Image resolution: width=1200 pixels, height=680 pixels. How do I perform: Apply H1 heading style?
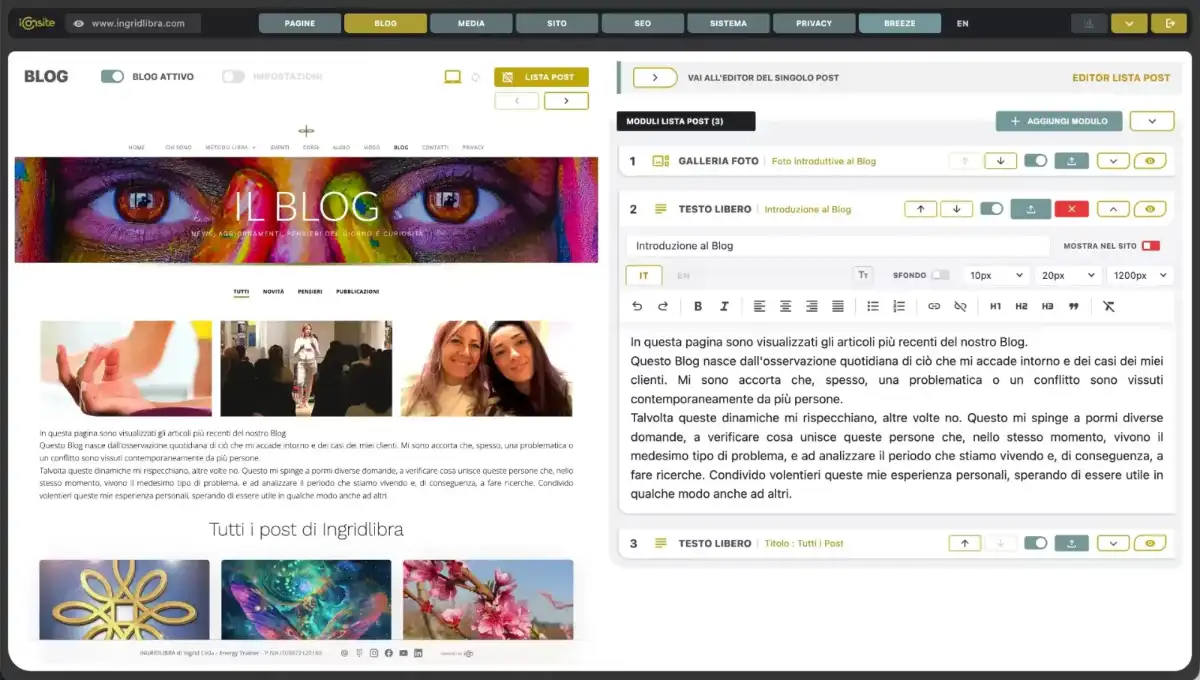[995, 306]
